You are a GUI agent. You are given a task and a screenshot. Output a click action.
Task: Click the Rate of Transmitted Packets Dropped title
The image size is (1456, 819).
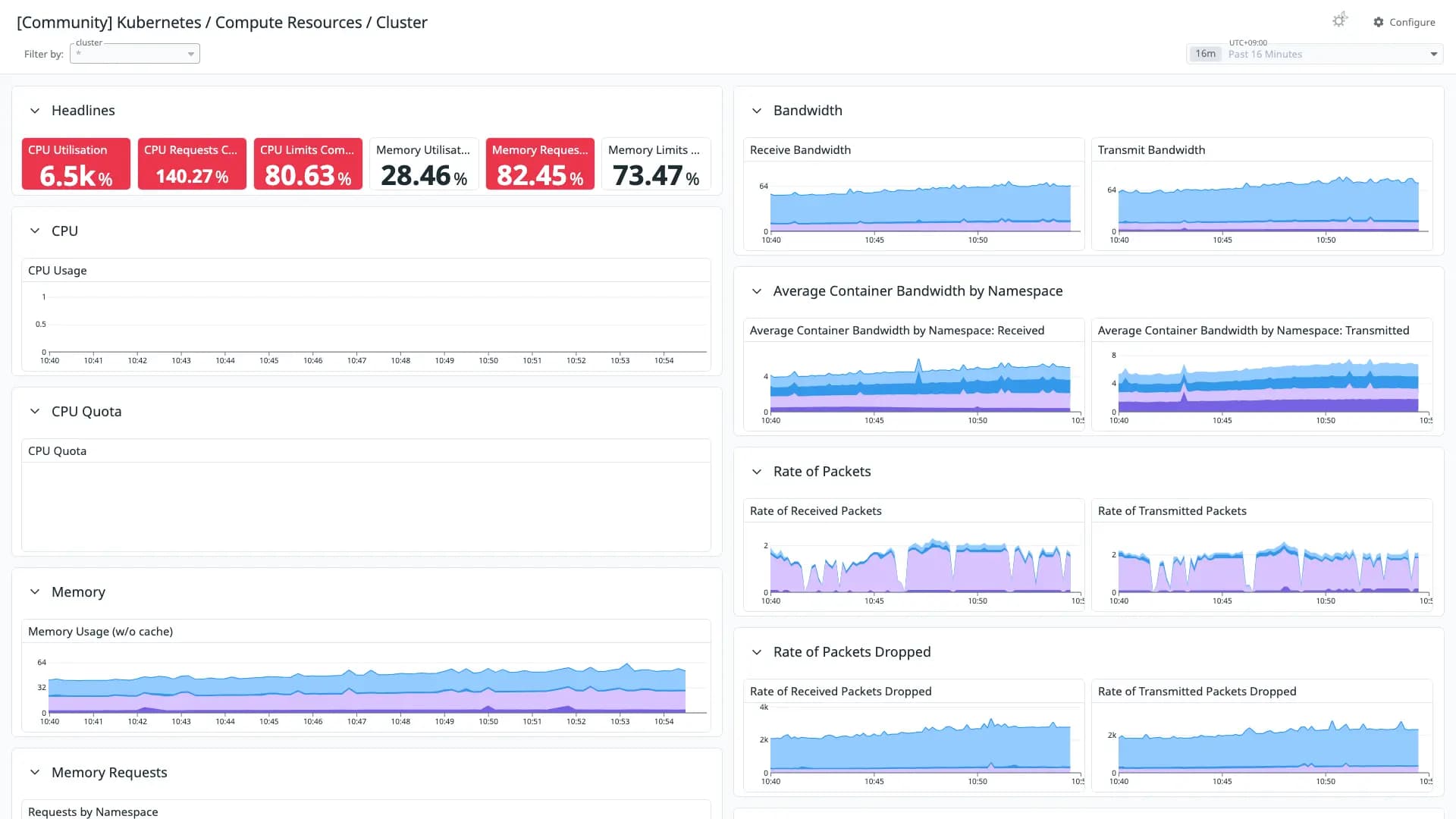(1197, 692)
